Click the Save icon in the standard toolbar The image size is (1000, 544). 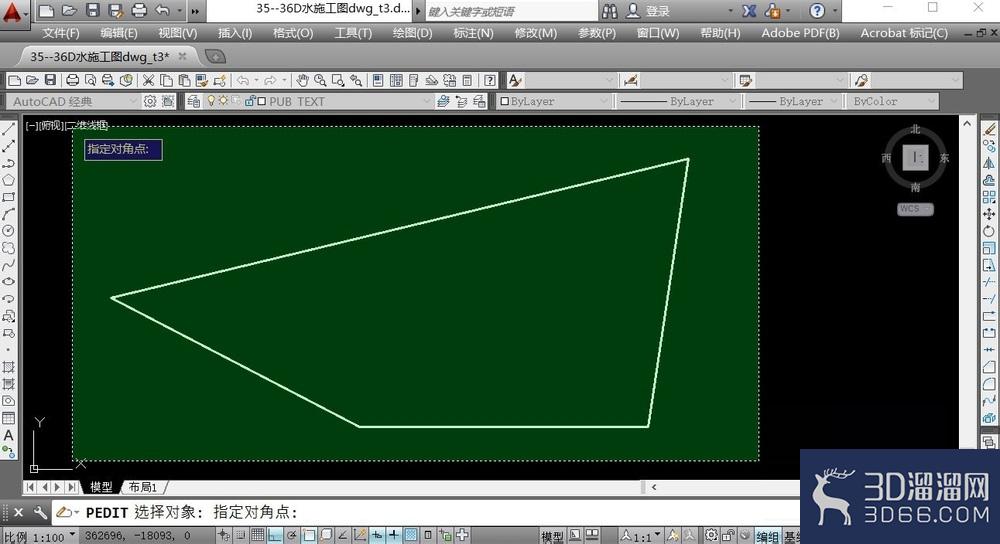(x=50, y=80)
